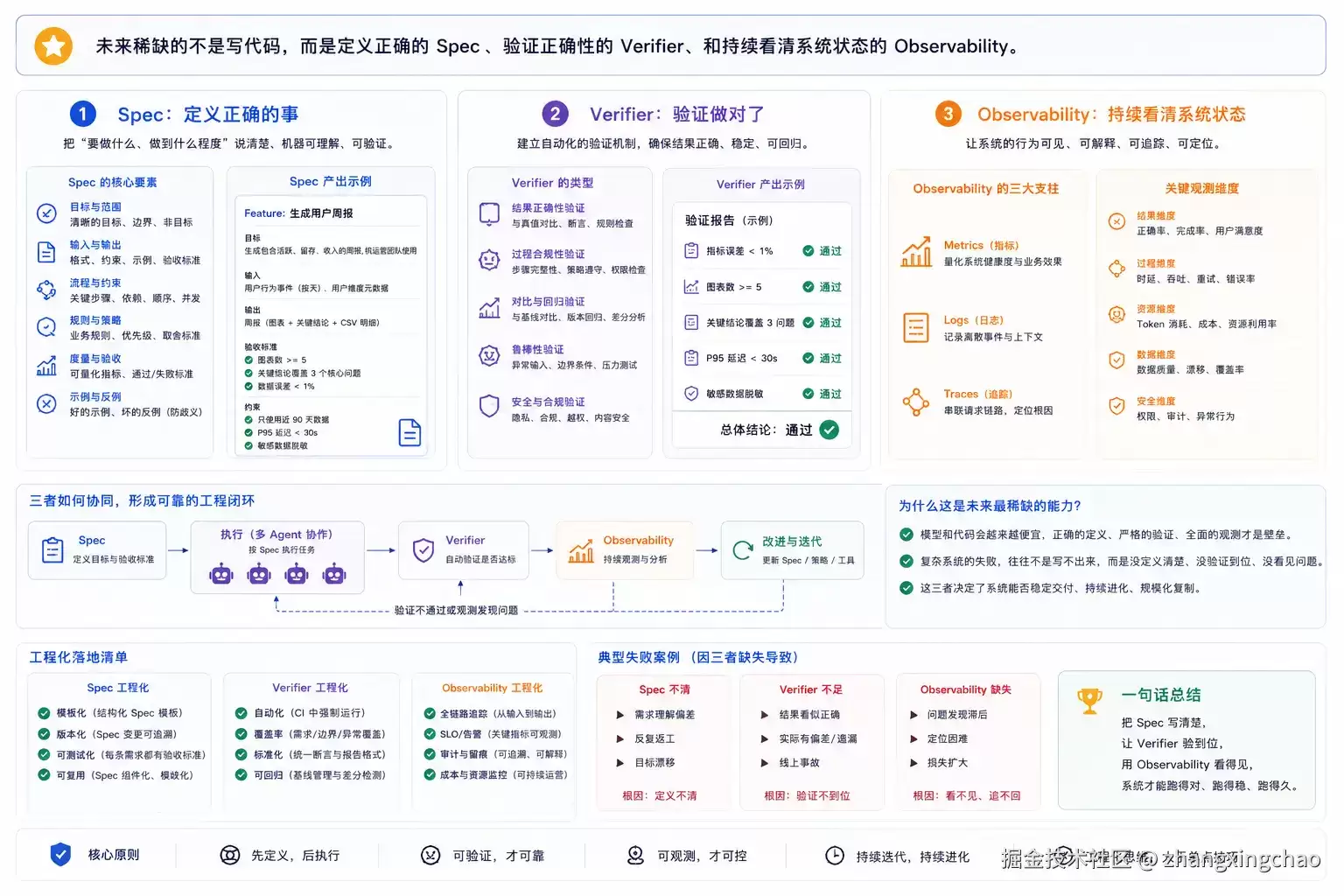Viewport: 1344px width, 896px height.
Task: Click the 改进与迭代 refresh icon
Action: click(x=743, y=549)
